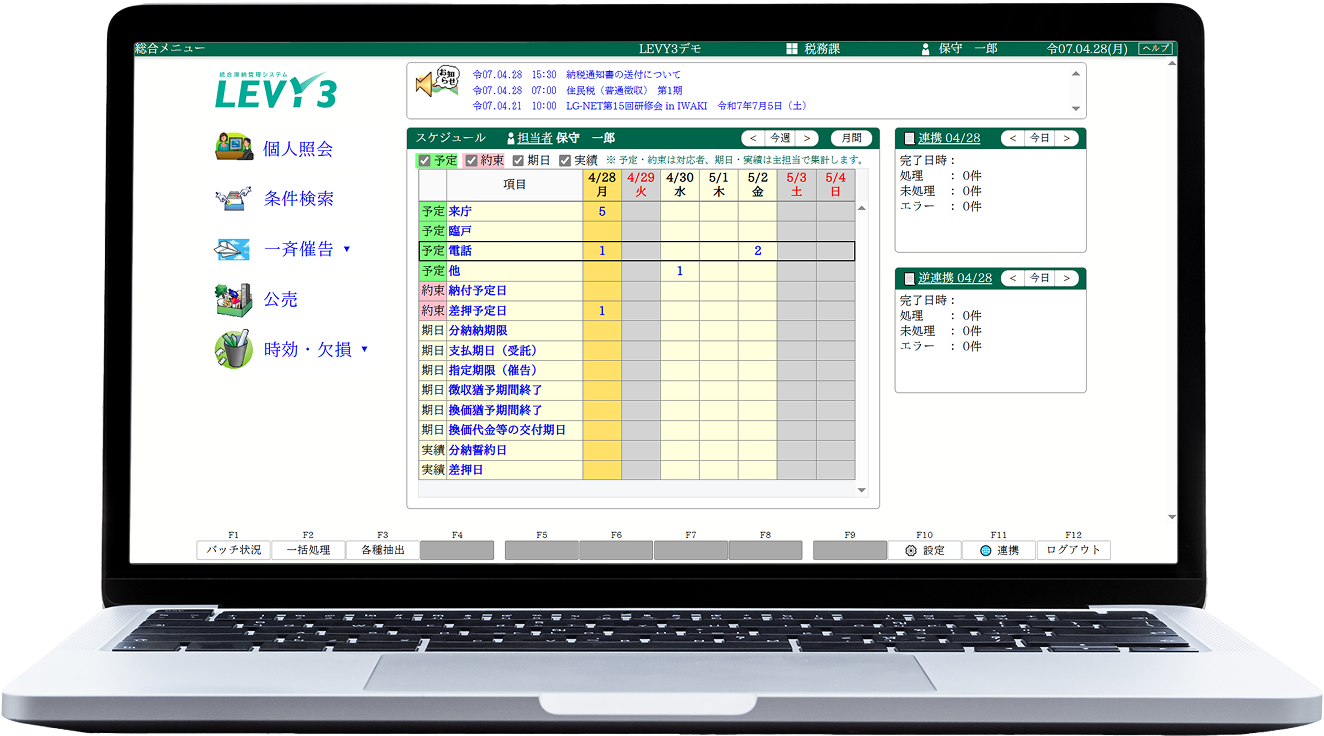Toggle the 約束 checkbox
1324x736 pixels.
472,160
